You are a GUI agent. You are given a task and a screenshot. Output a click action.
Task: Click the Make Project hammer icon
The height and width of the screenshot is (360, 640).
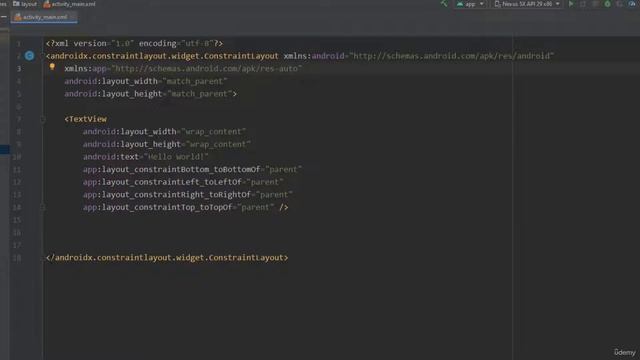(444, 4)
